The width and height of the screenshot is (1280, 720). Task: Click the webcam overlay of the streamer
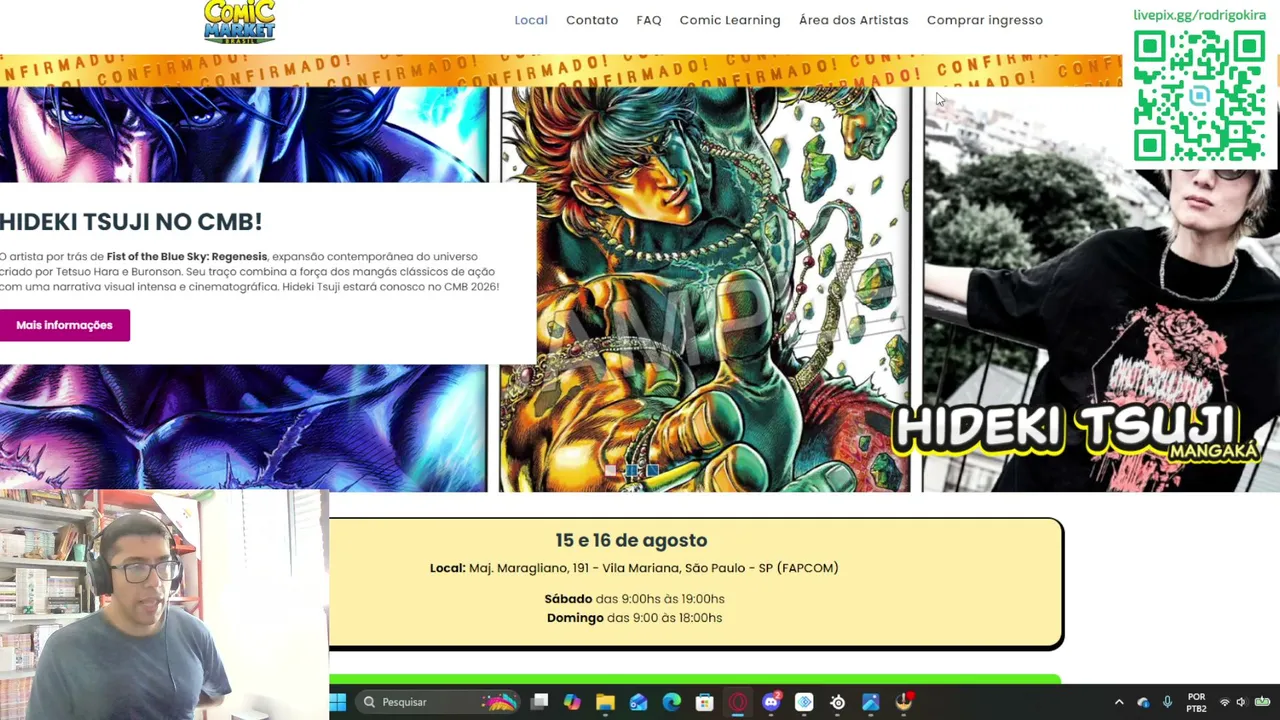pos(164,604)
